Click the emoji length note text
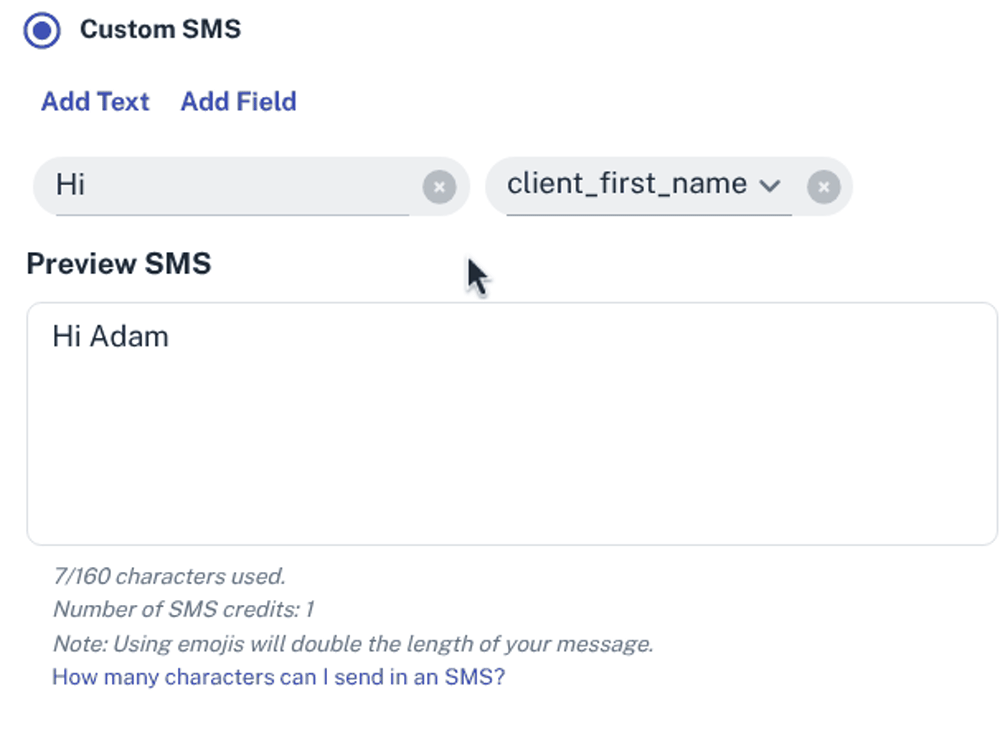This screenshot has width=1000, height=729. [352, 643]
